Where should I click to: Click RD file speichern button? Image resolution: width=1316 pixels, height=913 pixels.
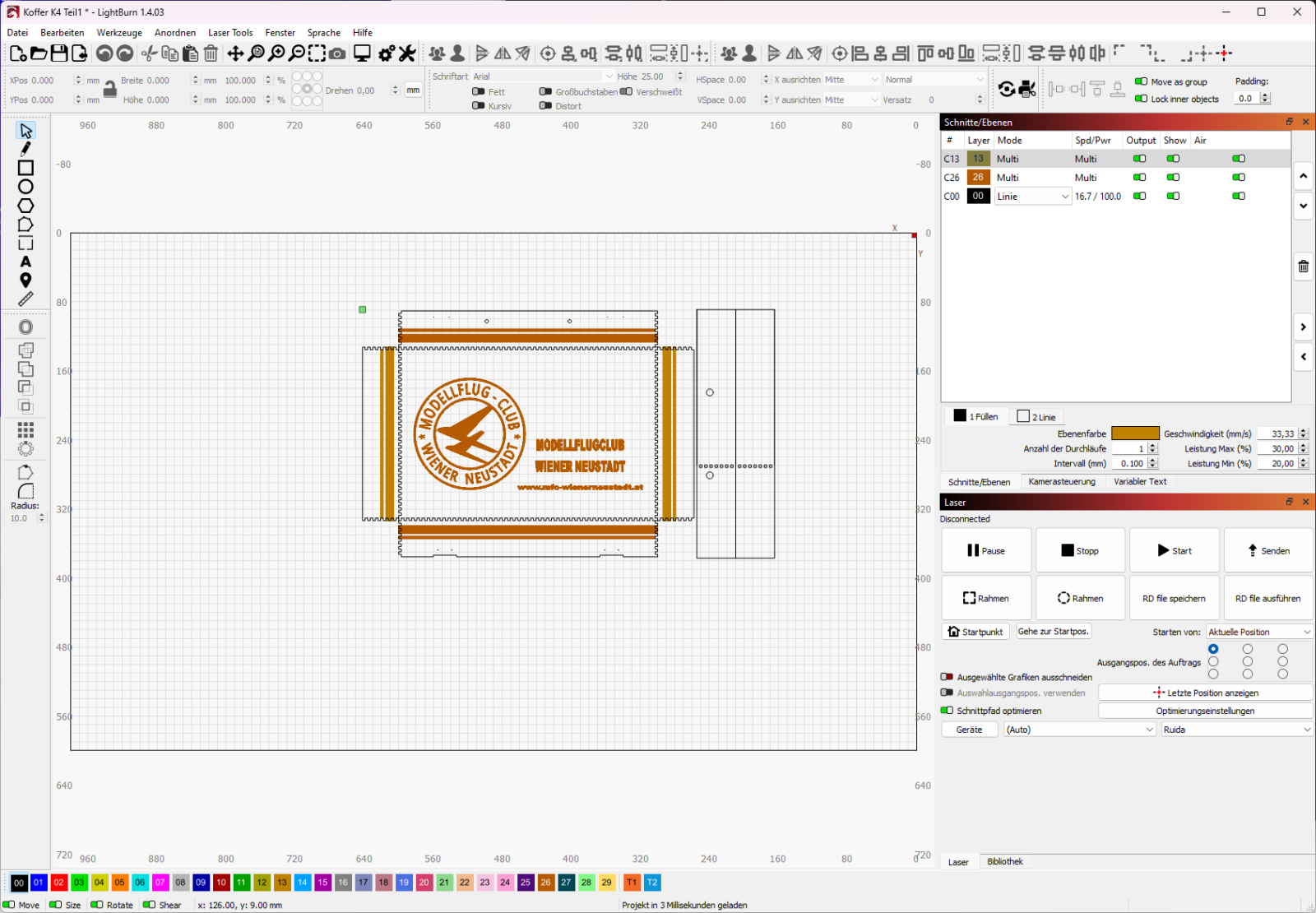tap(1175, 598)
